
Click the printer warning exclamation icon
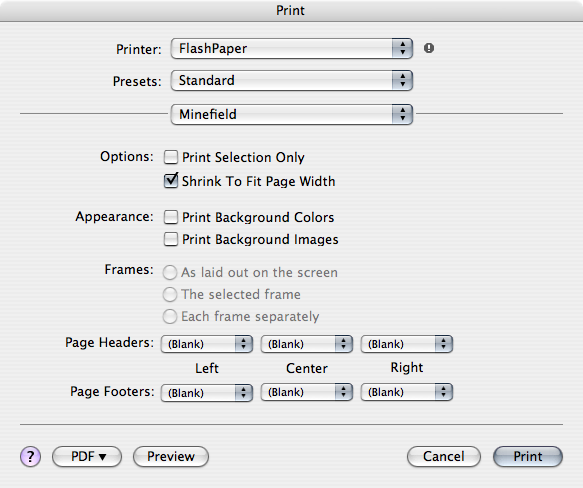(429, 48)
